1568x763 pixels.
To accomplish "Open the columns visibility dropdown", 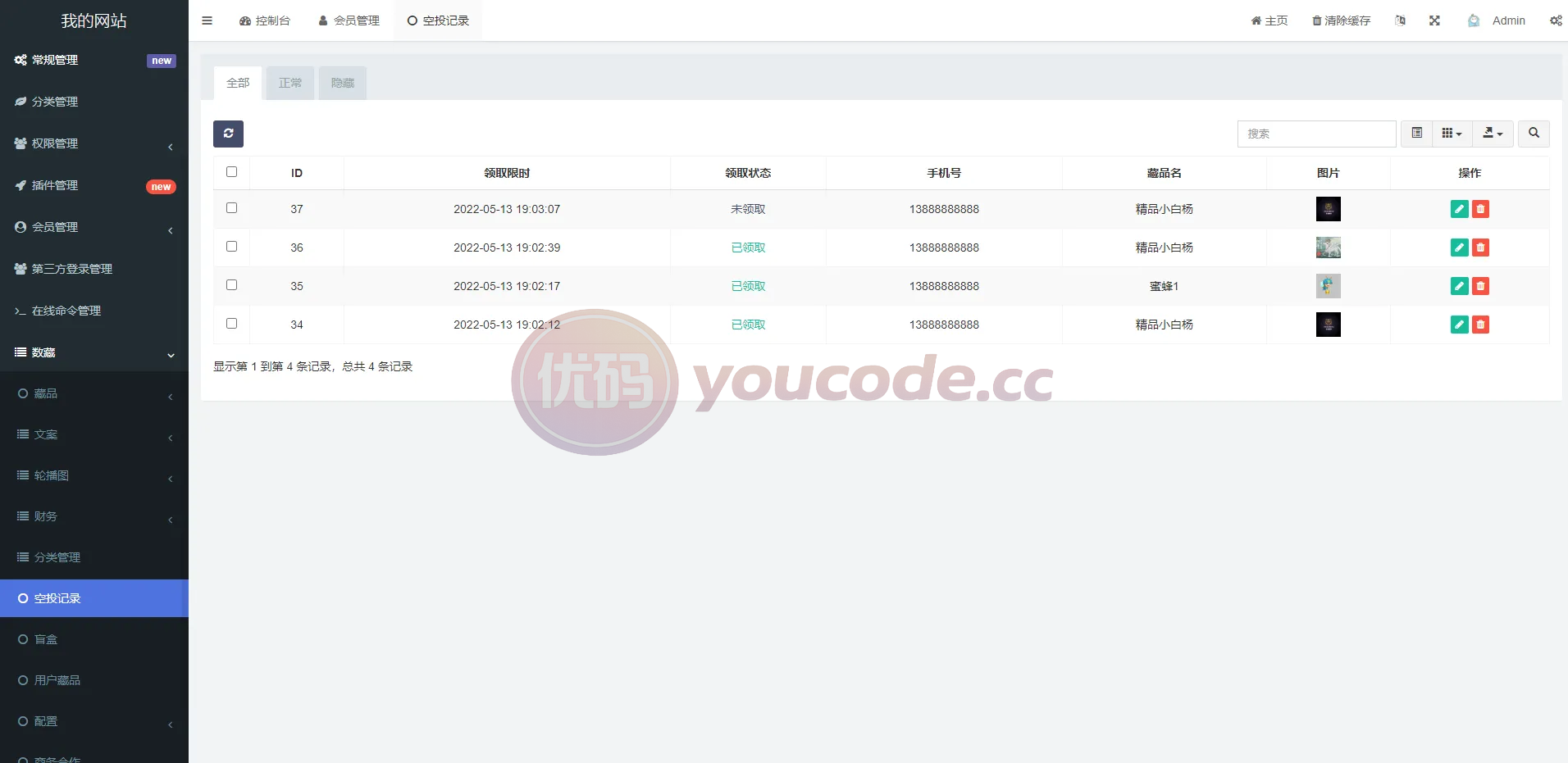I will click(1452, 133).
